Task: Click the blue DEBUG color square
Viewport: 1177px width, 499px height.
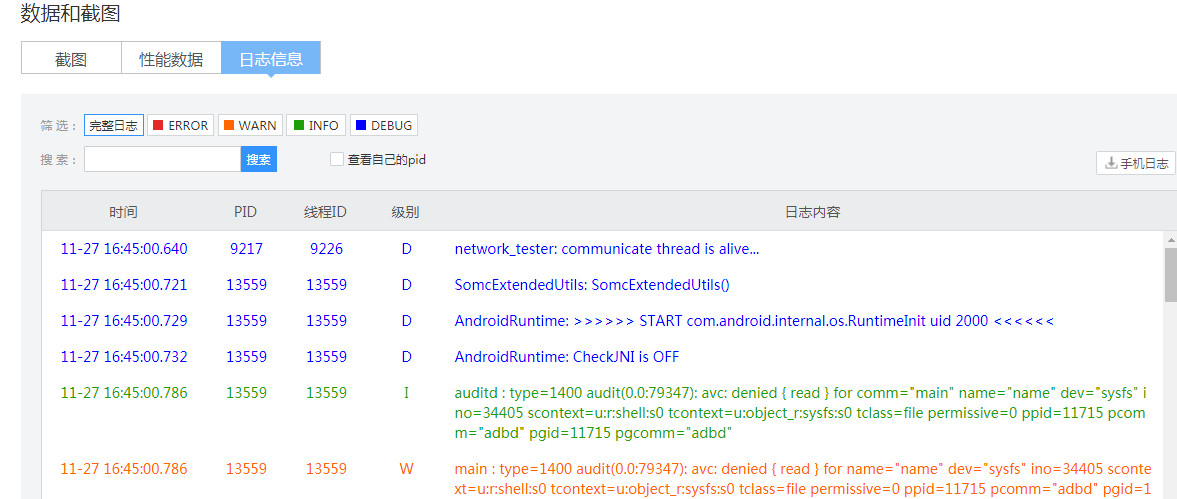Action: 359,125
